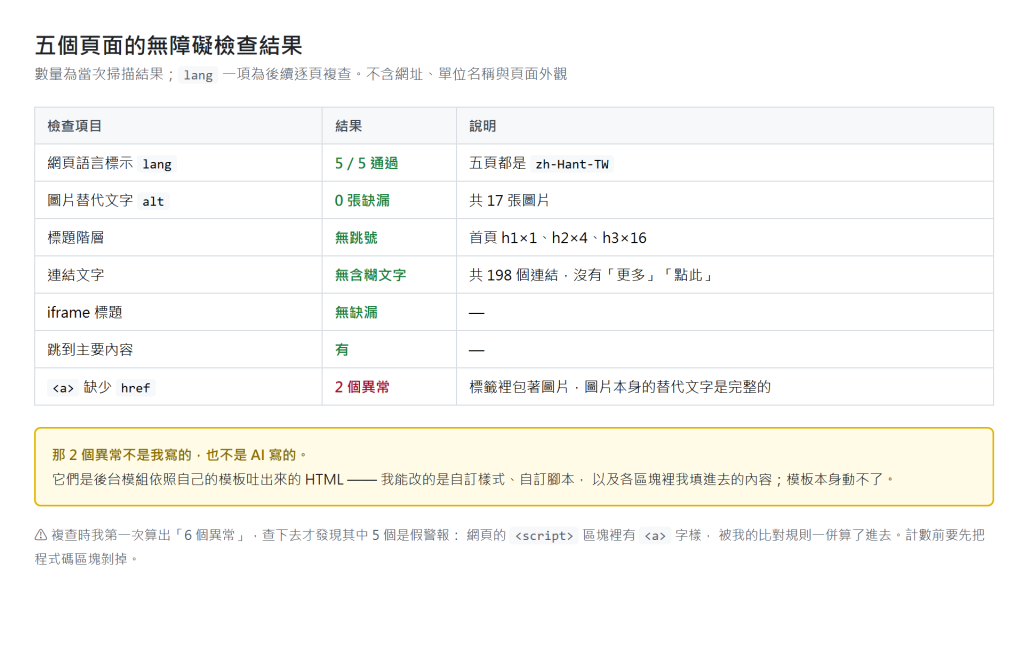Click the 無缺漏 result for iframe
This screenshot has width=1024, height=661.
pos(356,312)
